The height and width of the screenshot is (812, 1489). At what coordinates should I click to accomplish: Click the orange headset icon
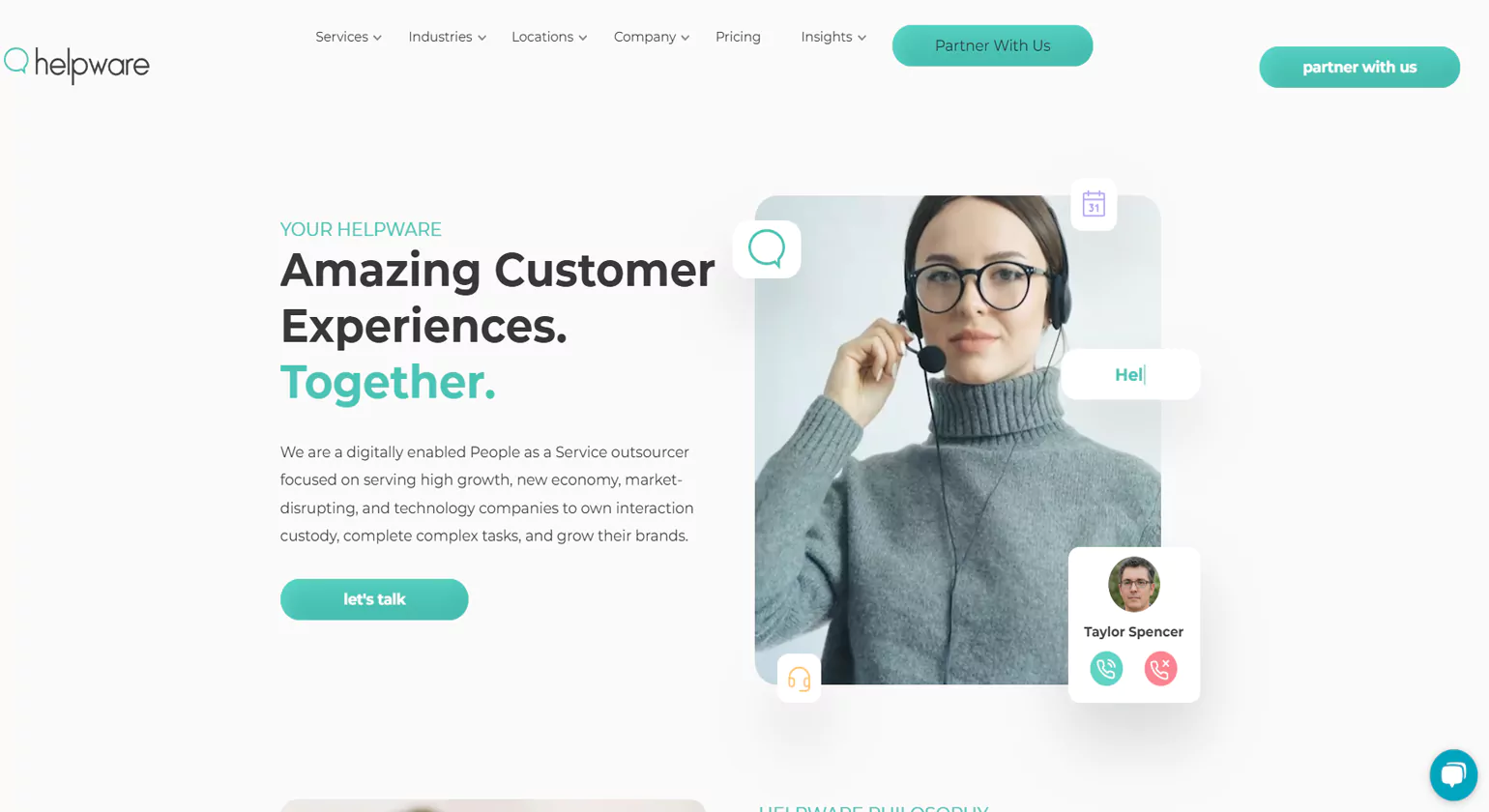[x=799, y=679]
